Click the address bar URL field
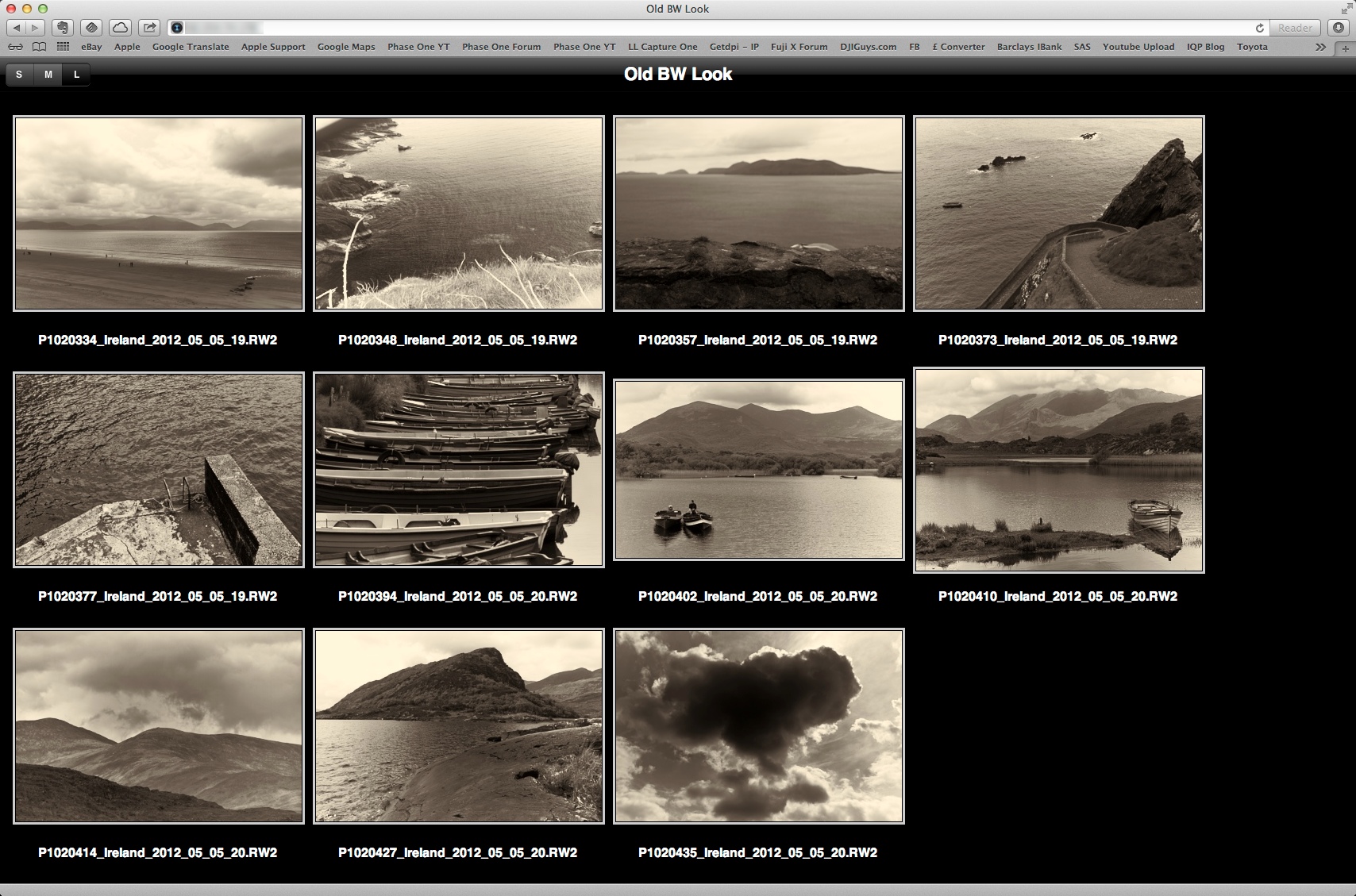Viewport: 1356px width, 896px height. coord(718,28)
